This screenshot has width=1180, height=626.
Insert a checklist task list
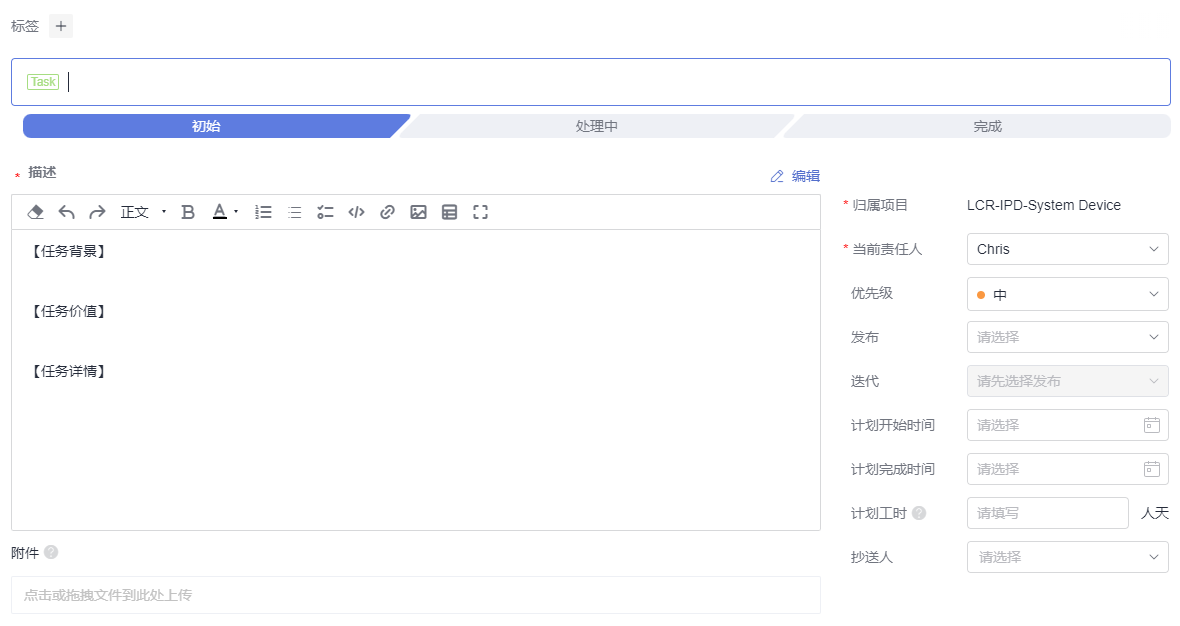[325, 212]
